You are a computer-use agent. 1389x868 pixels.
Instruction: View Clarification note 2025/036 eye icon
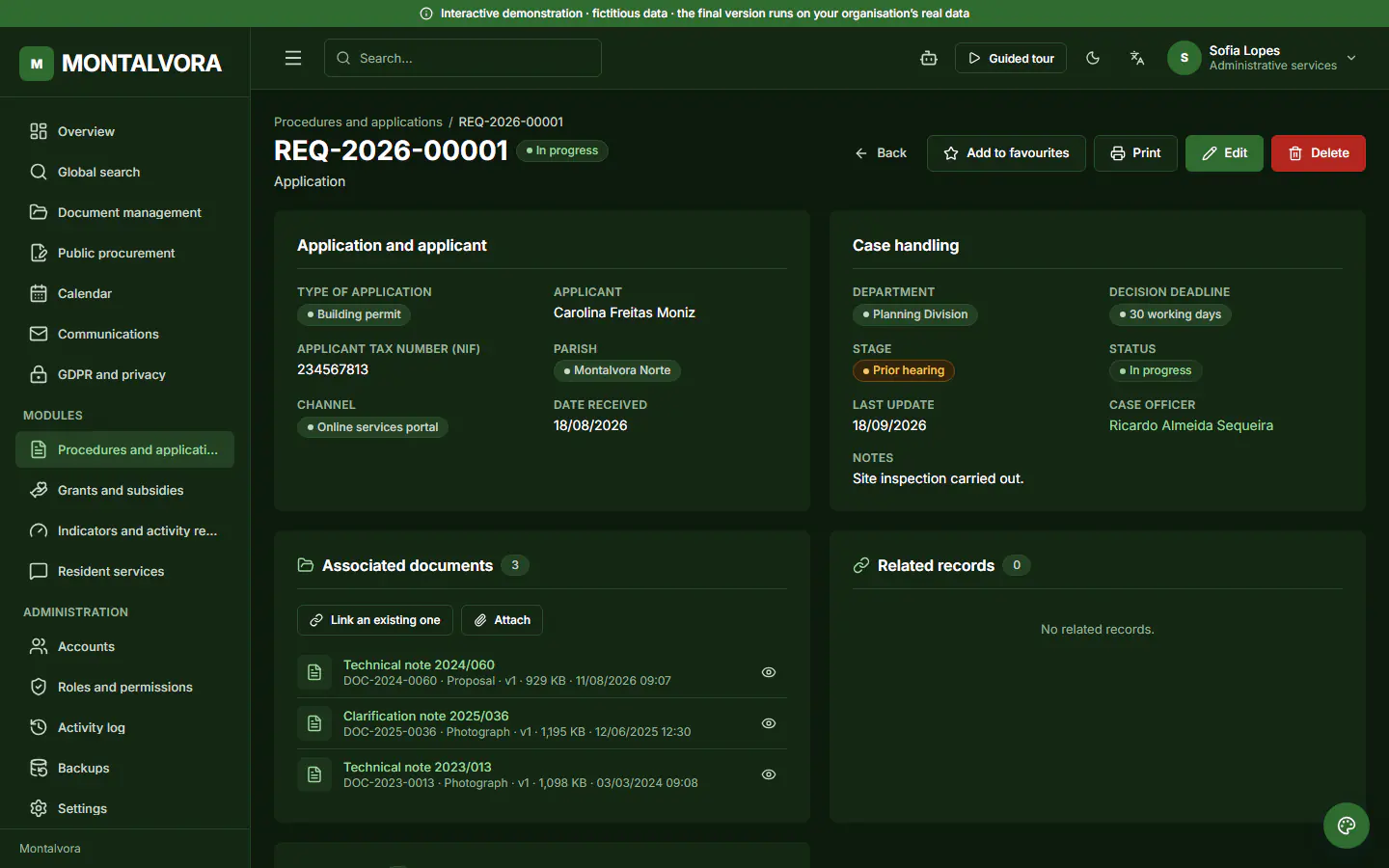(769, 723)
